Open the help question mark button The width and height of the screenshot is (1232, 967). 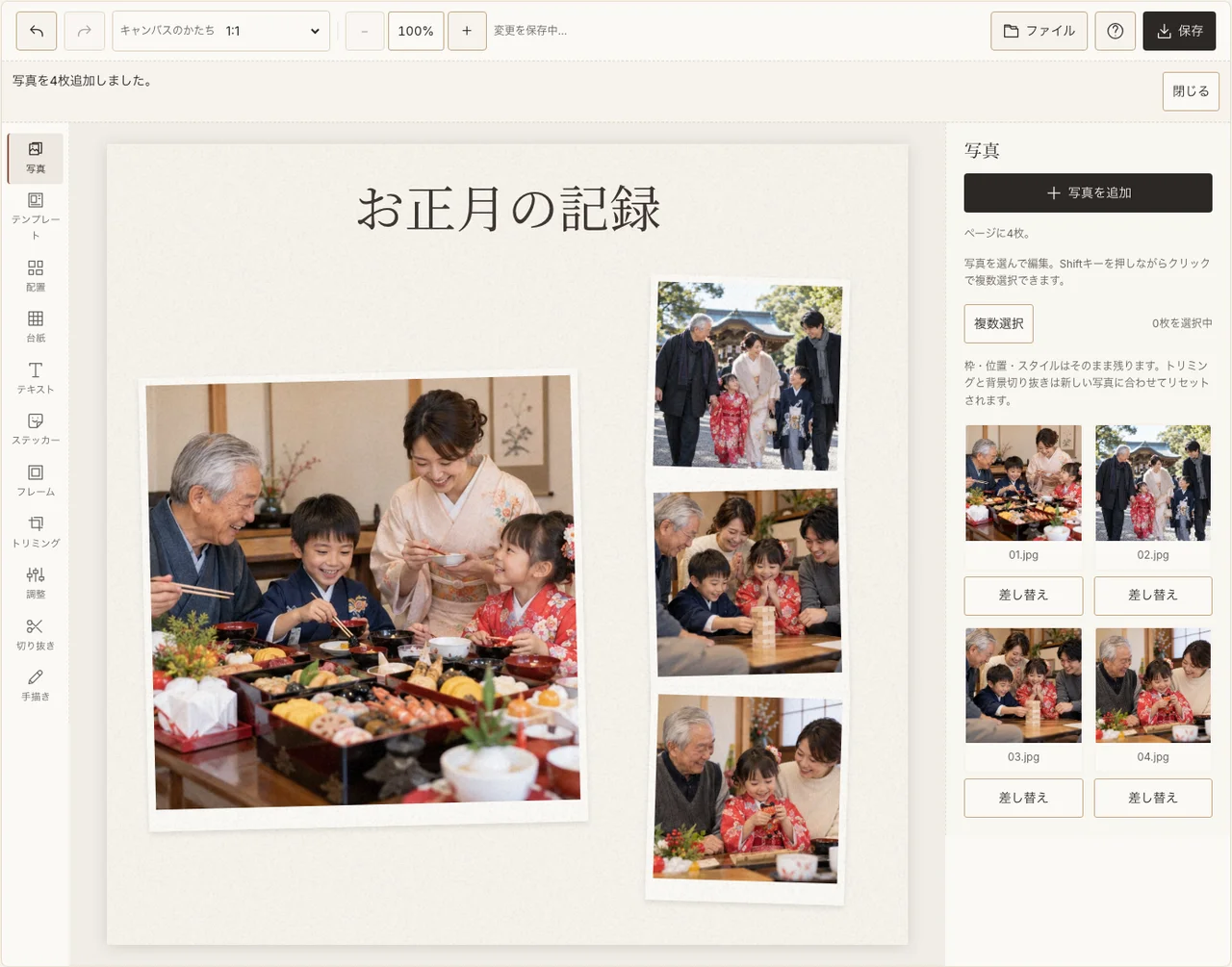1116,31
